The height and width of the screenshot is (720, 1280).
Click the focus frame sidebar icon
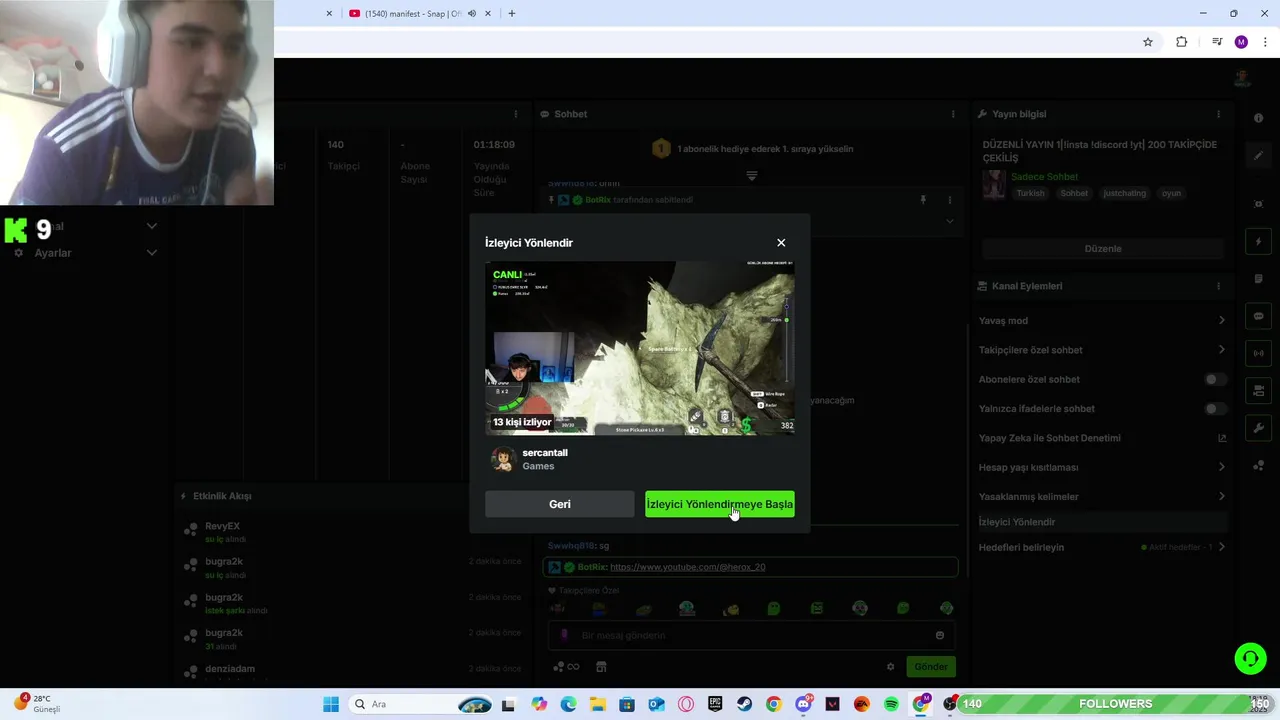(1258, 204)
